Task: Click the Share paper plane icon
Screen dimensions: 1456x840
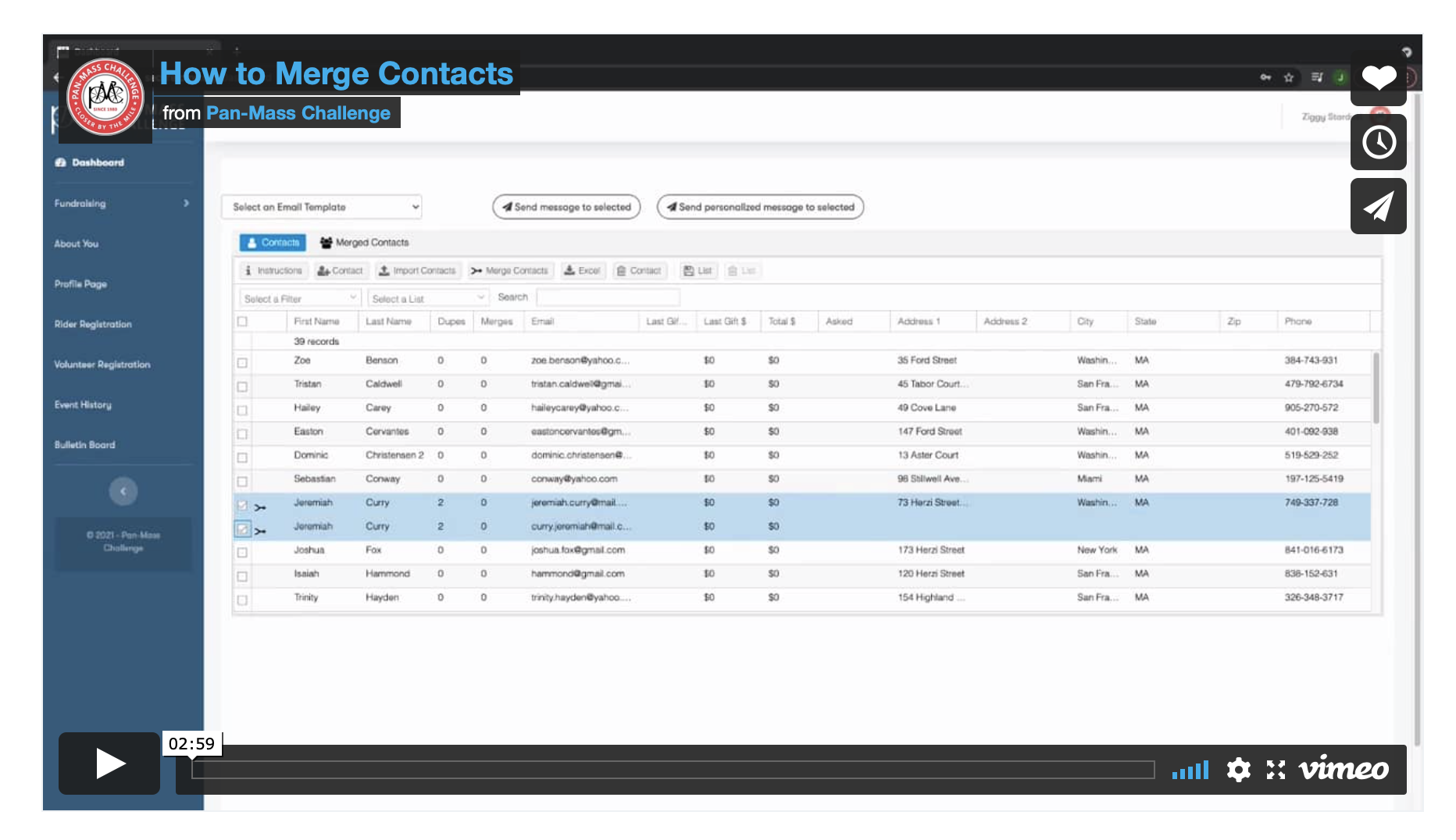Action: click(1378, 206)
